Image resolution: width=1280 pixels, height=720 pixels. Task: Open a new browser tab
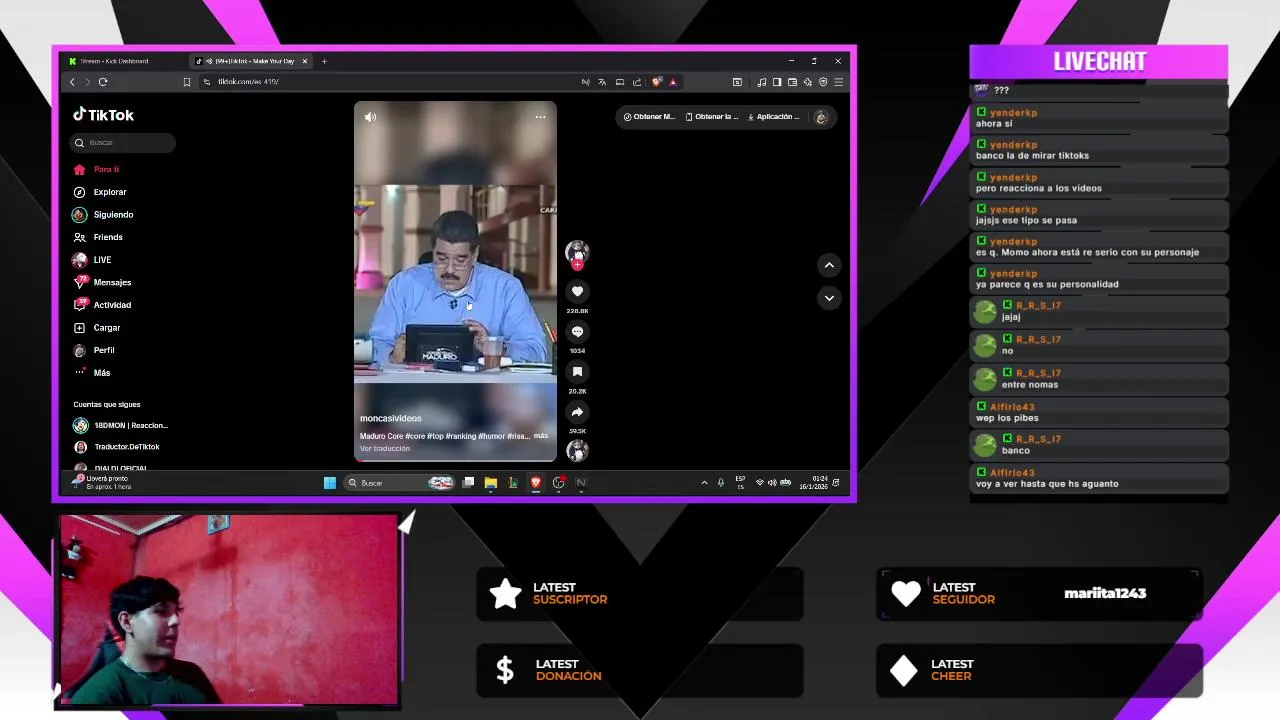pos(324,61)
